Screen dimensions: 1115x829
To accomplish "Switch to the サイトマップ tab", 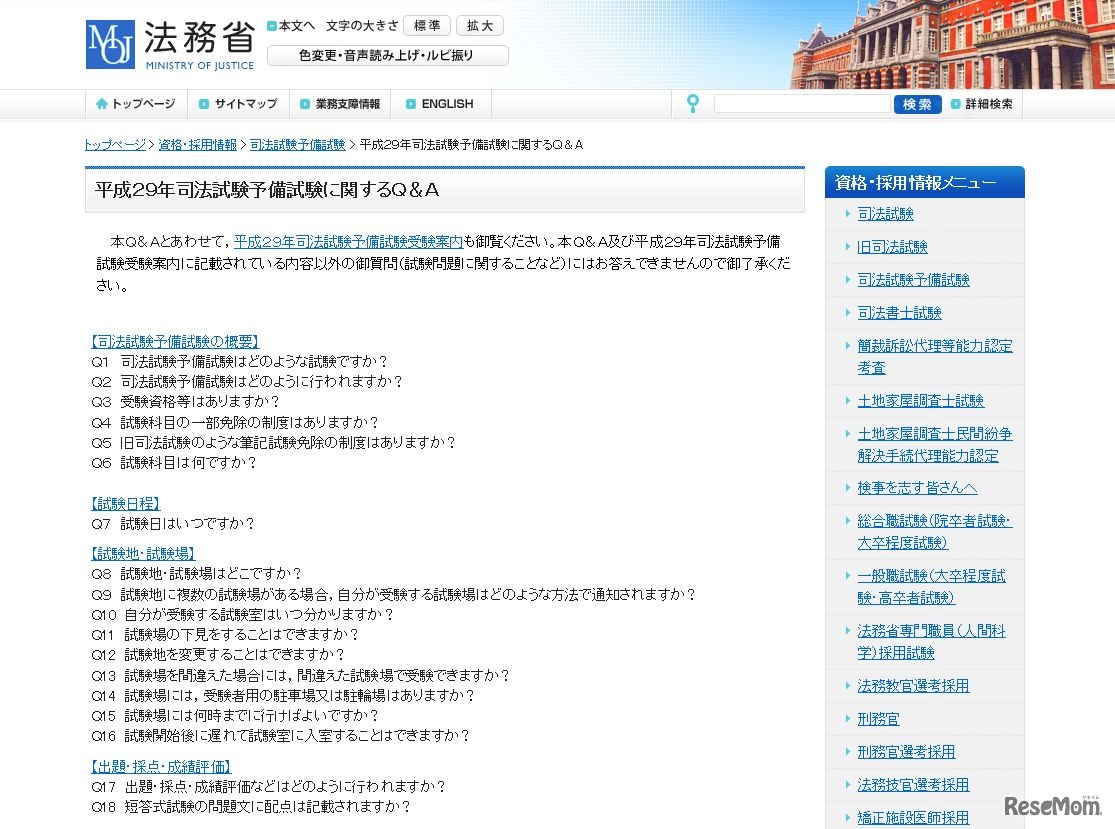I will [238, 103].
